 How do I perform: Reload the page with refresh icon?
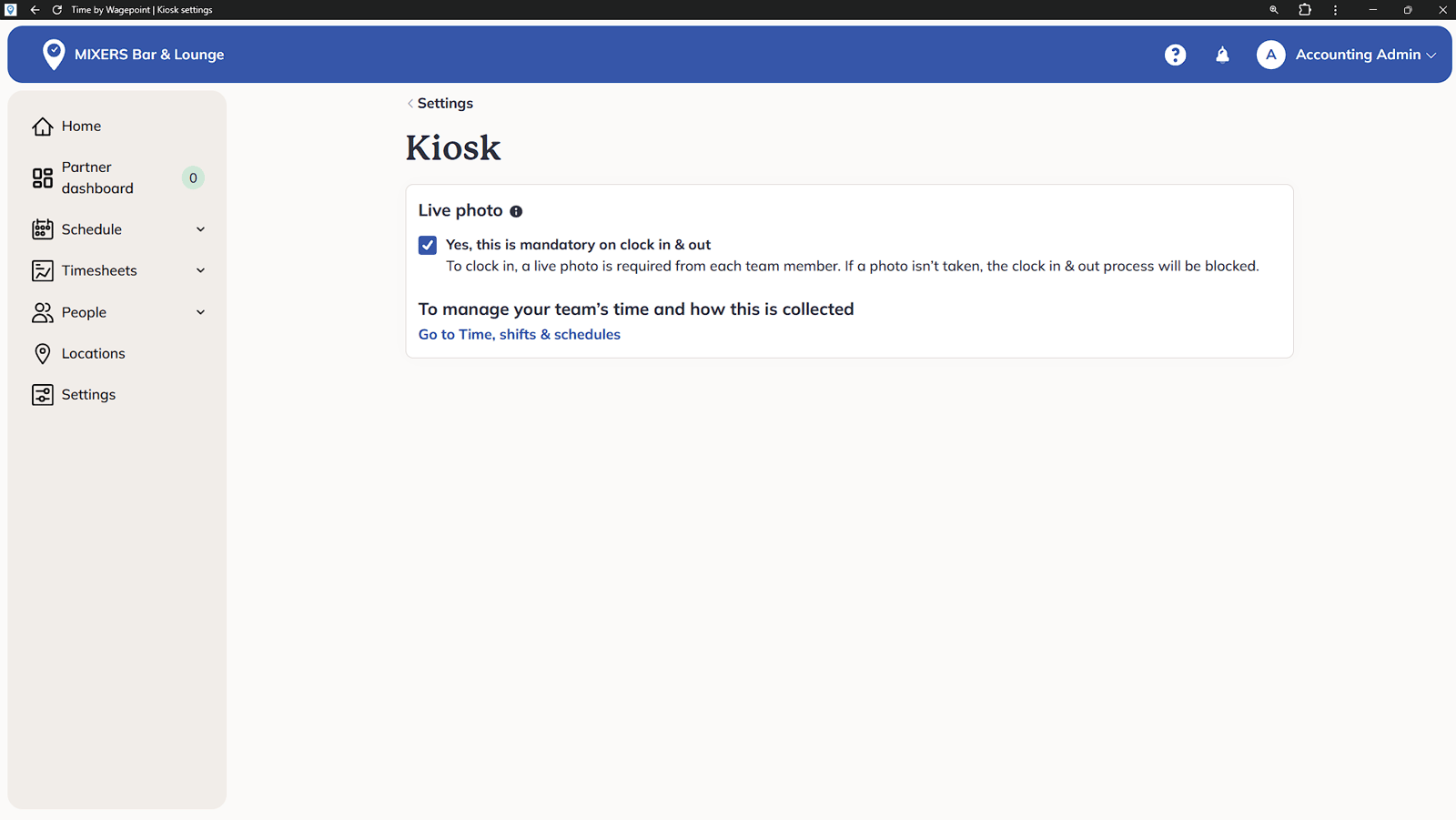(57, 10)
